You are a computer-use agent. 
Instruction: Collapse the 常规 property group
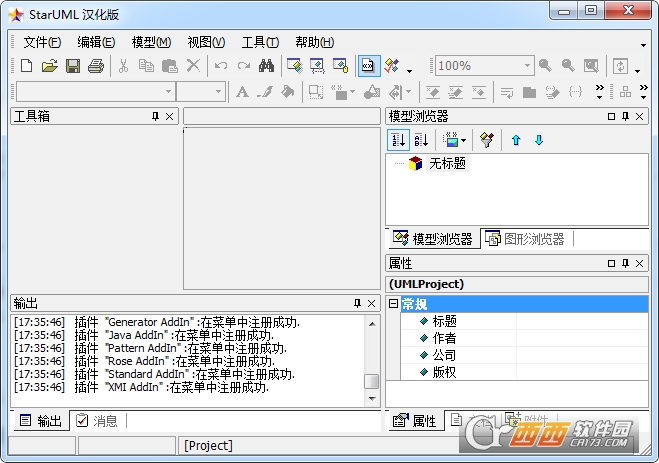click(393, 303)
